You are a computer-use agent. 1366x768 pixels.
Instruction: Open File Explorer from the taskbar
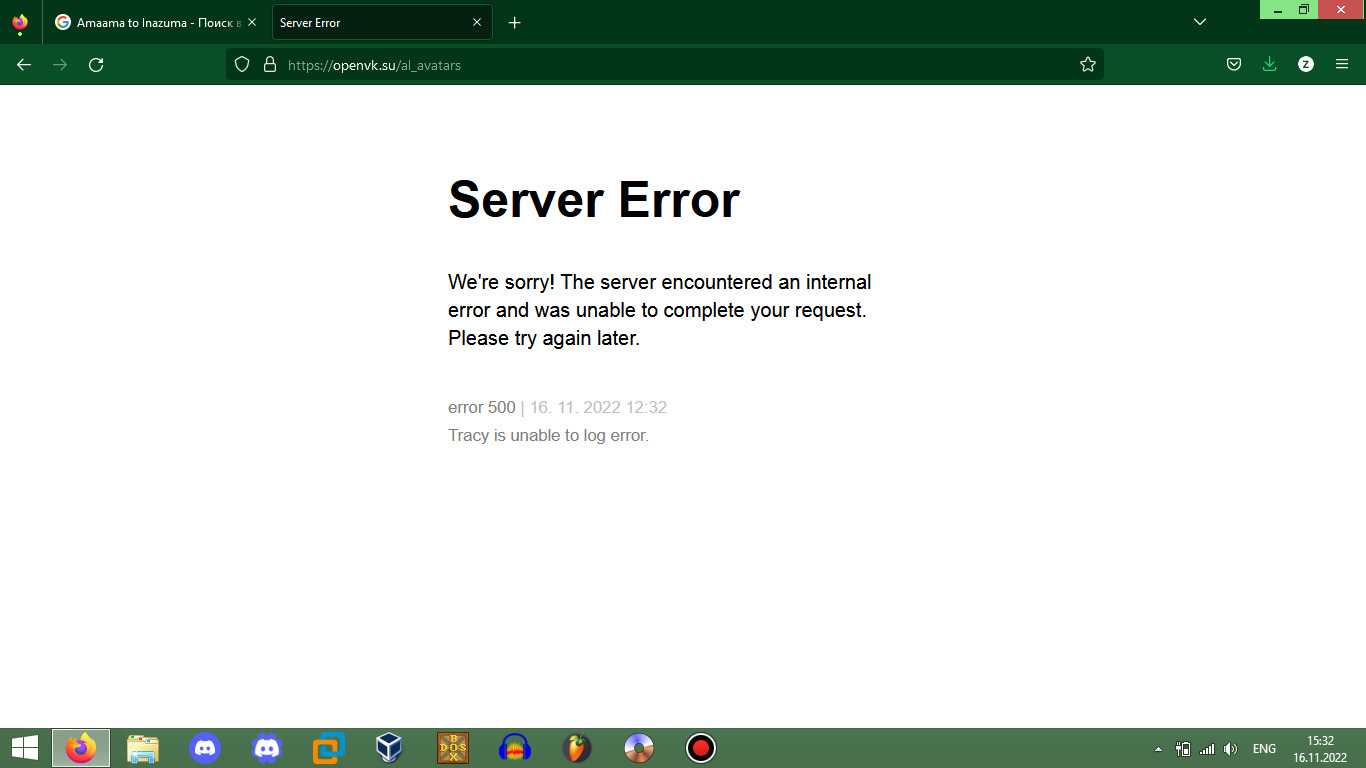click(x=143, y=748)
